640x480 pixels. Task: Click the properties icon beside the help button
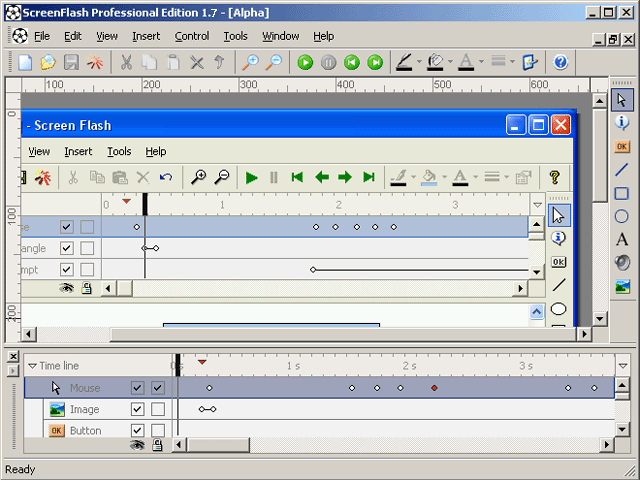pyautogui.click(x=530, y=62)
